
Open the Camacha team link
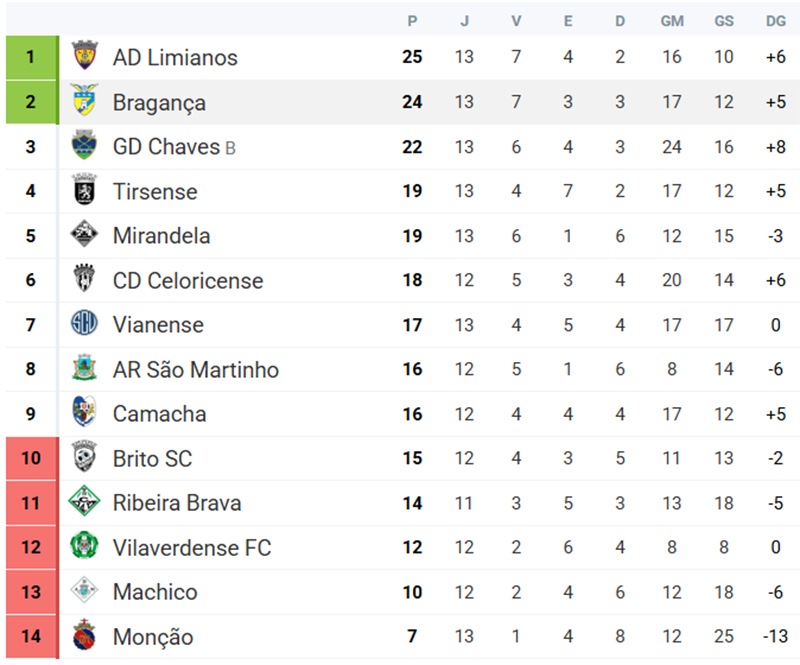point(160,414)
